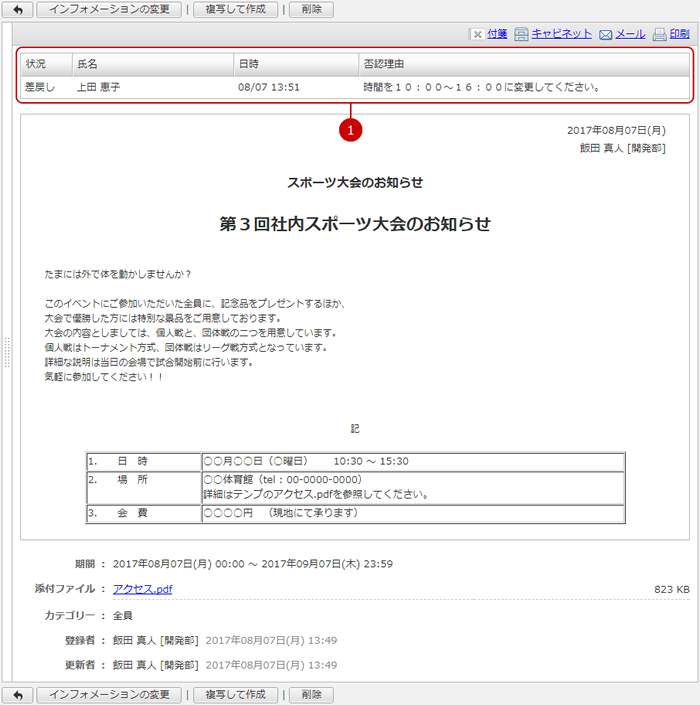Open the メール text link

630,34
